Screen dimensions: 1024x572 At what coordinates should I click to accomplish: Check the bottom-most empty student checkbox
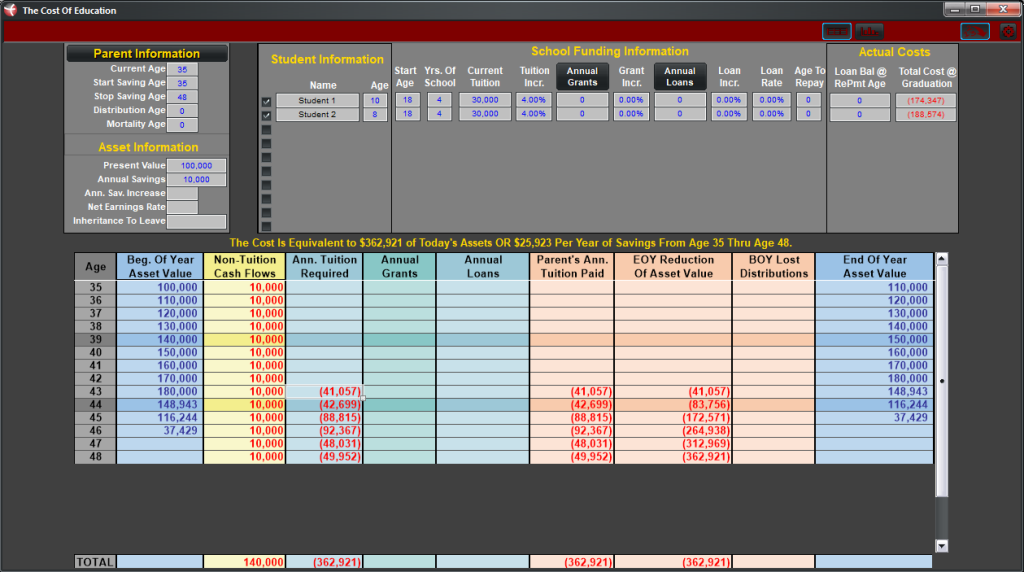266,226
